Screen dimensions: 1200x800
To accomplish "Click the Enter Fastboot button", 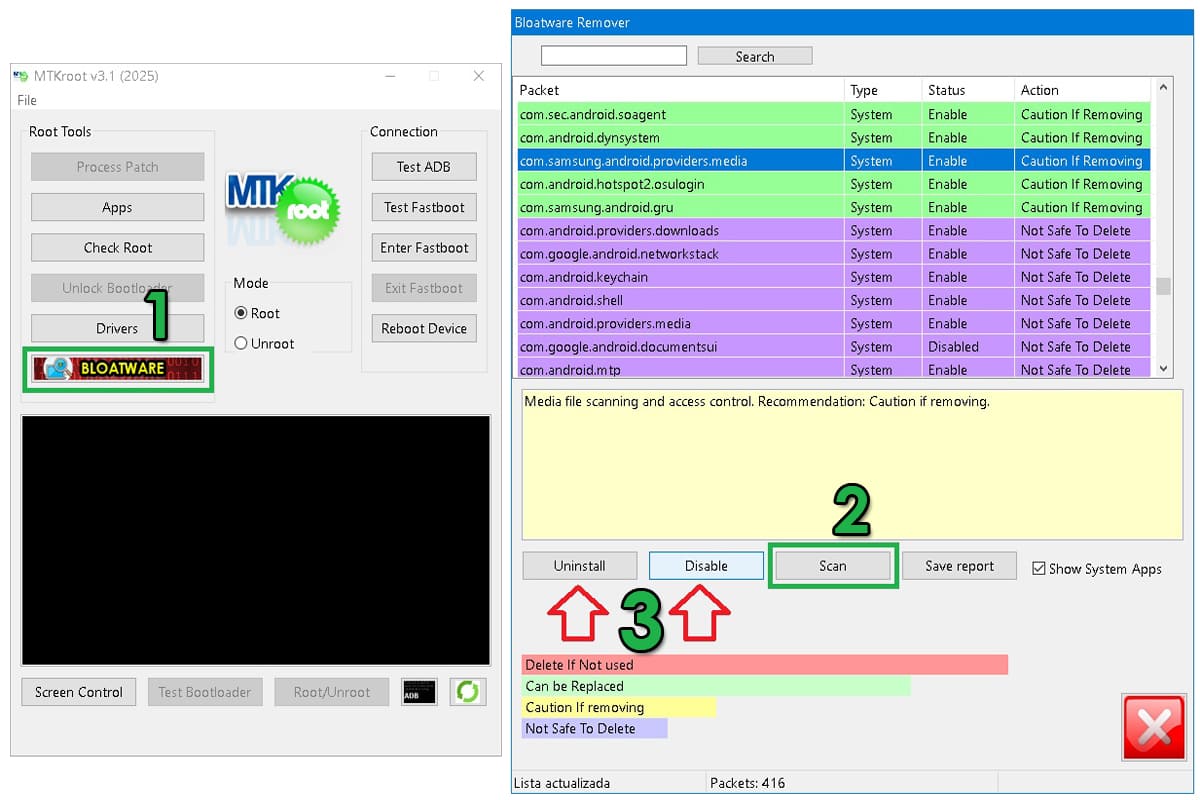I will click(424, 247).
